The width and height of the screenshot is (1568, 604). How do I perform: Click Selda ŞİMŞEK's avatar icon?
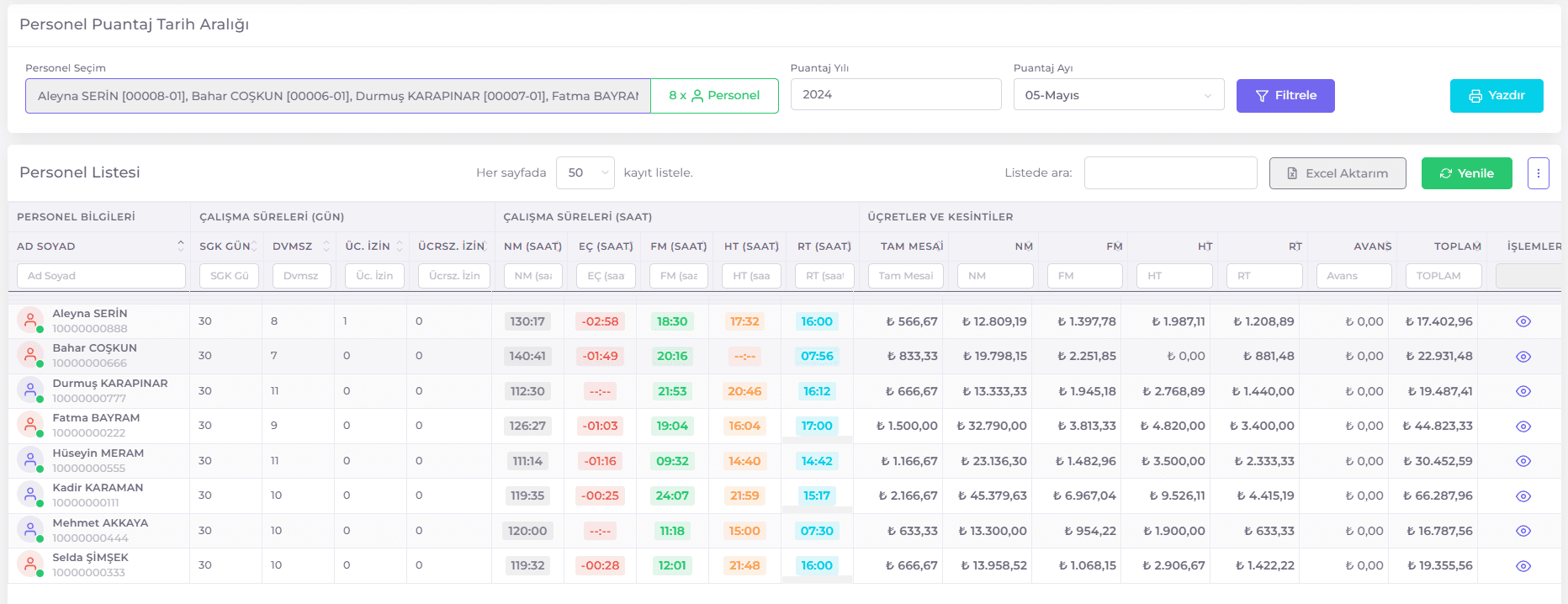[30, 564]
